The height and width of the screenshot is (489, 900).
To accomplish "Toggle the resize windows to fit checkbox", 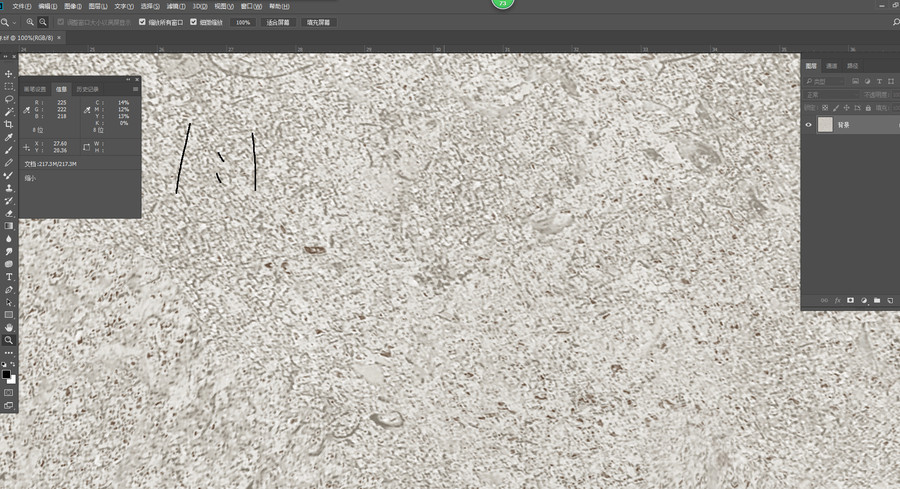I will (x=60, y=22).
